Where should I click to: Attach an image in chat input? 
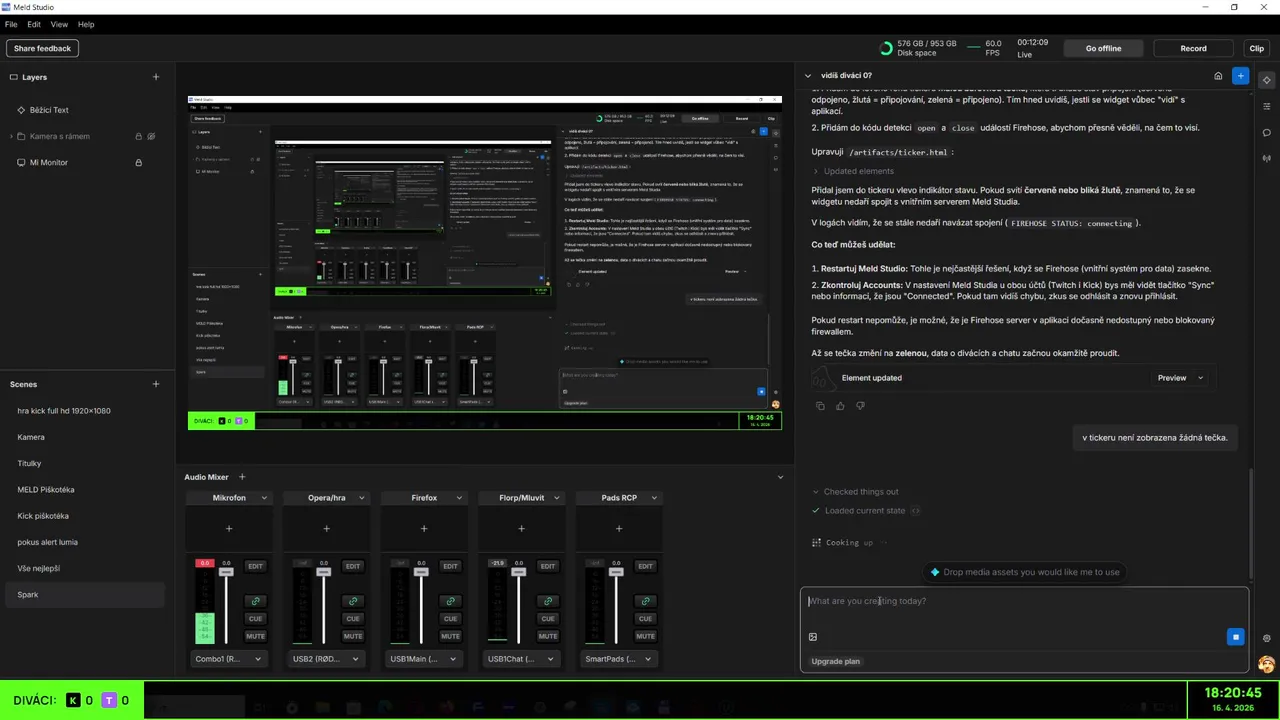pyautogui.click(x=813, y=637)
